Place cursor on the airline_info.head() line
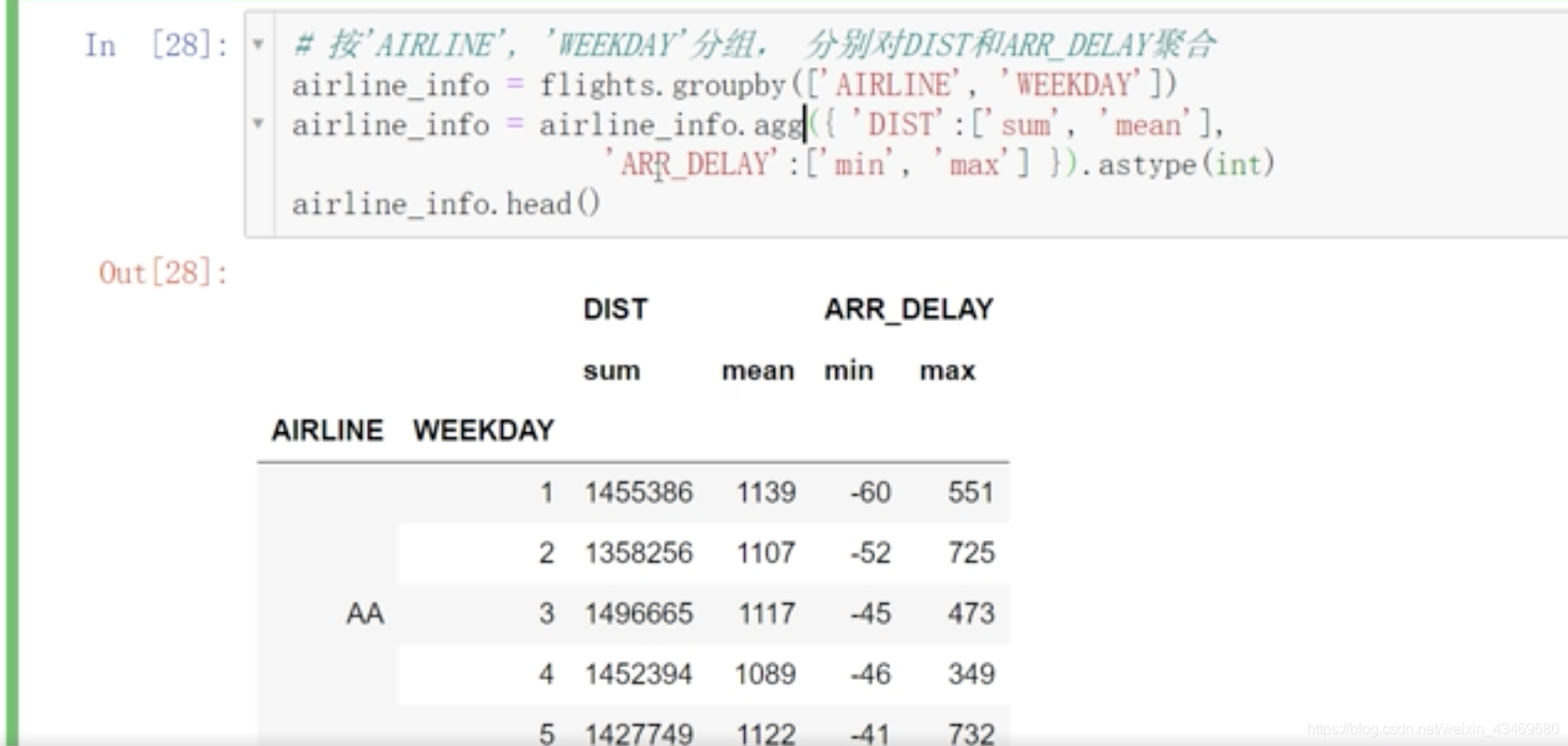This screenshot has width=1568, height=746. 446,203
